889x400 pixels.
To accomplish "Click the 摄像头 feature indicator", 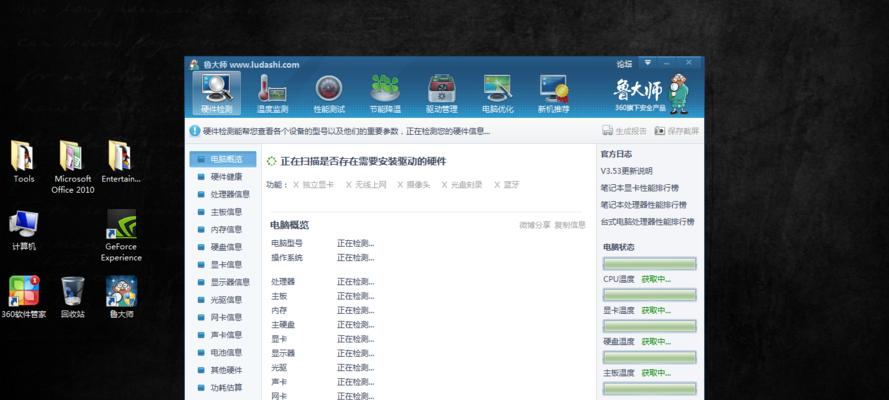I will click(x=414, y=185).
